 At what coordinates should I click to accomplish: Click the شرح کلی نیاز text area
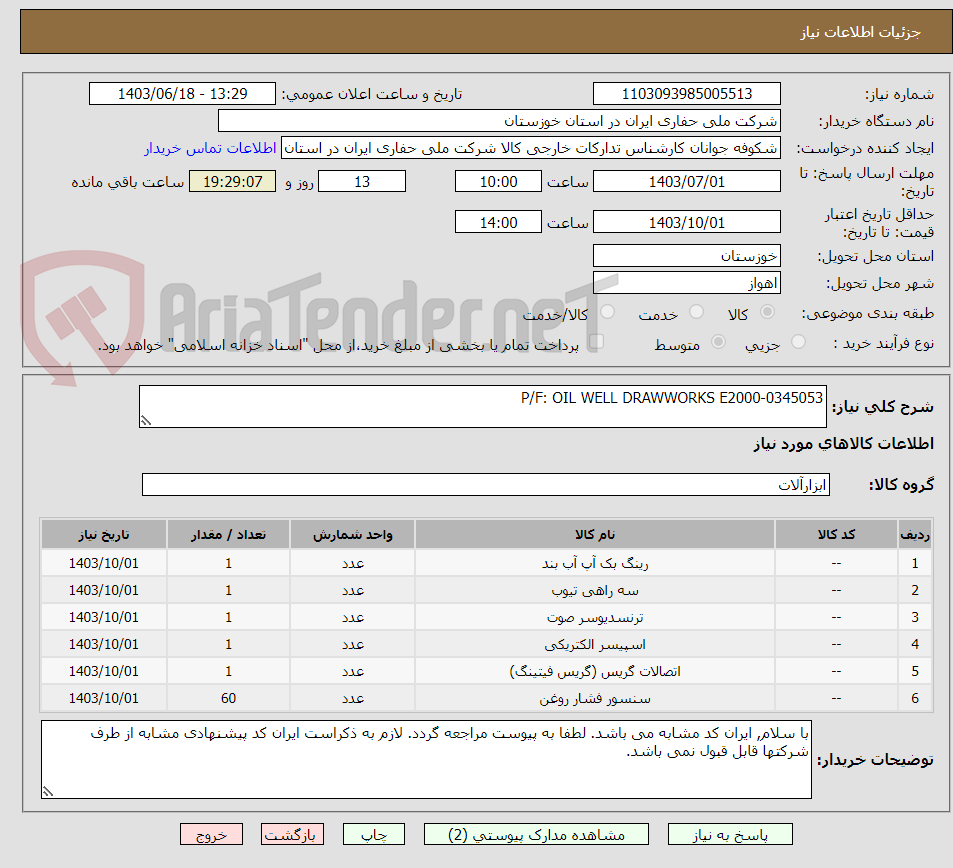click(x=483, y=406)
